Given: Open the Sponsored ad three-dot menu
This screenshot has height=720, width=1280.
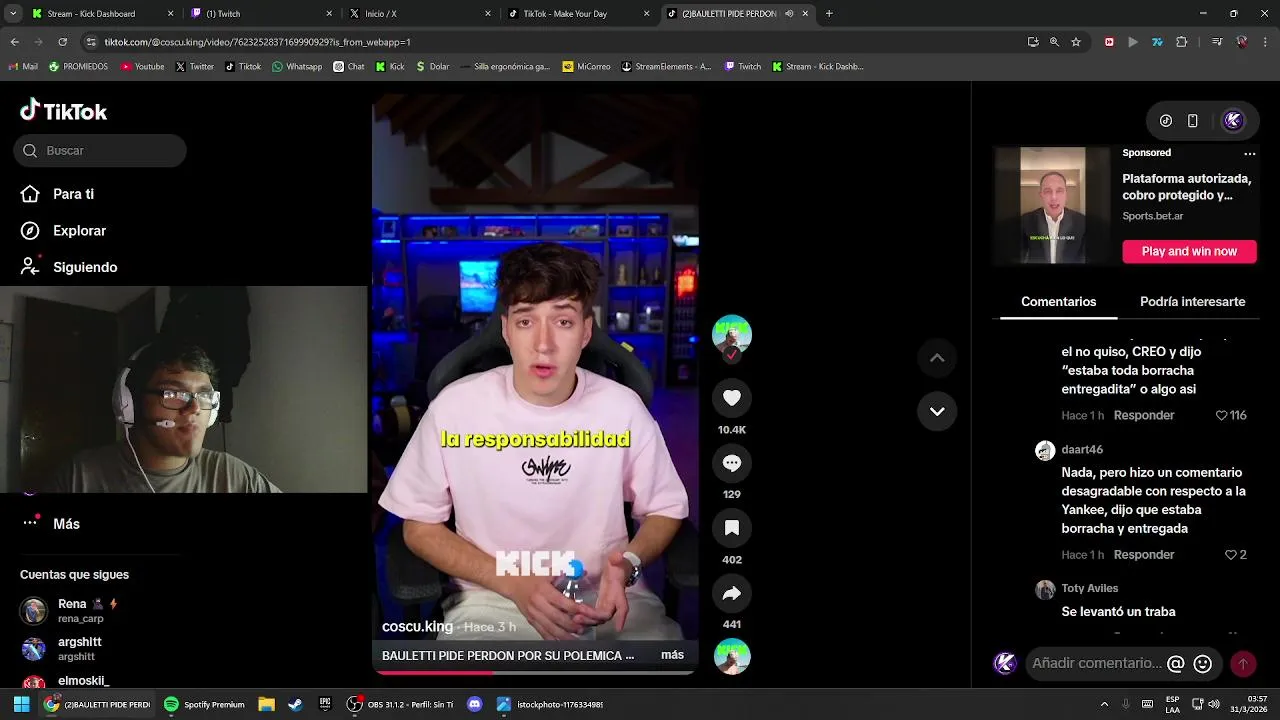Looking at the screenshot, I should 1249,153.
